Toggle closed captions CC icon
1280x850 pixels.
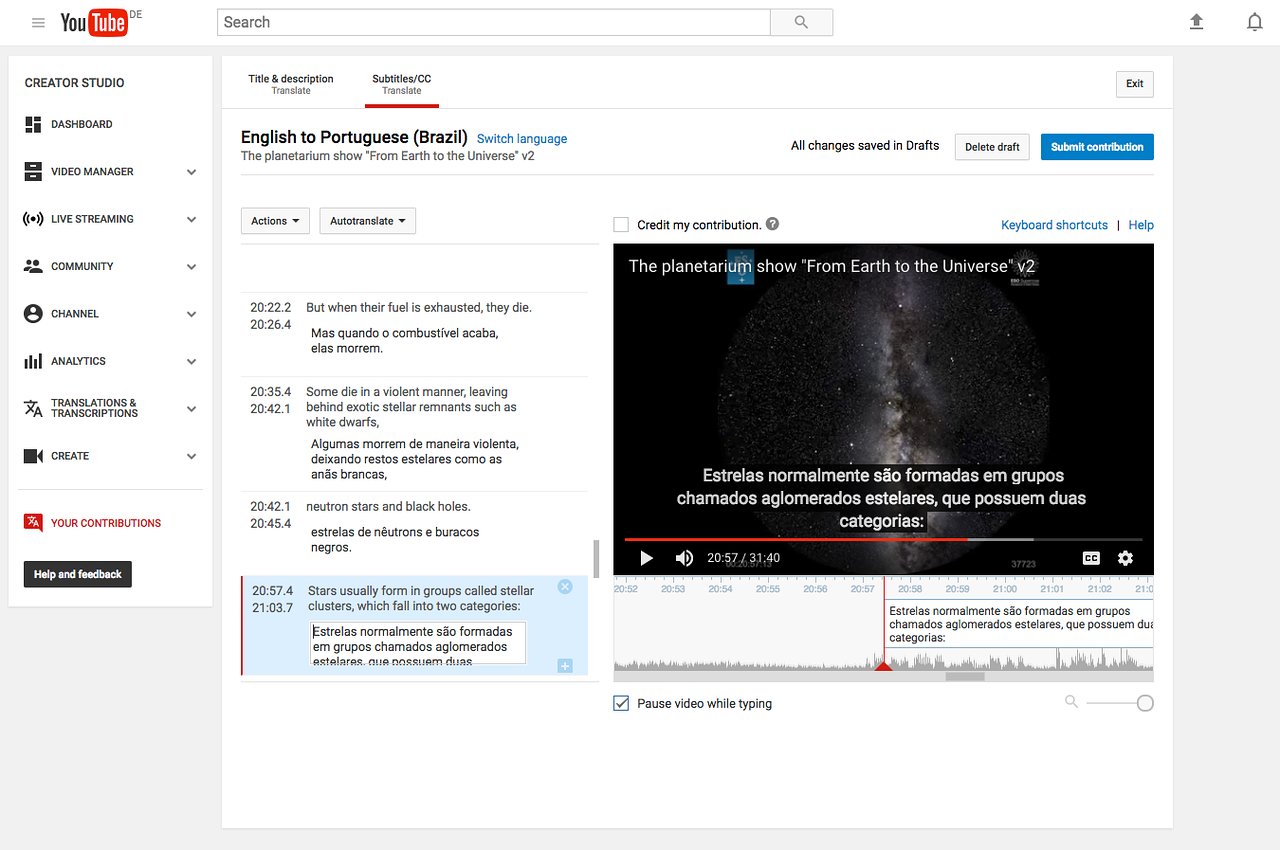tap(1091, 558)
